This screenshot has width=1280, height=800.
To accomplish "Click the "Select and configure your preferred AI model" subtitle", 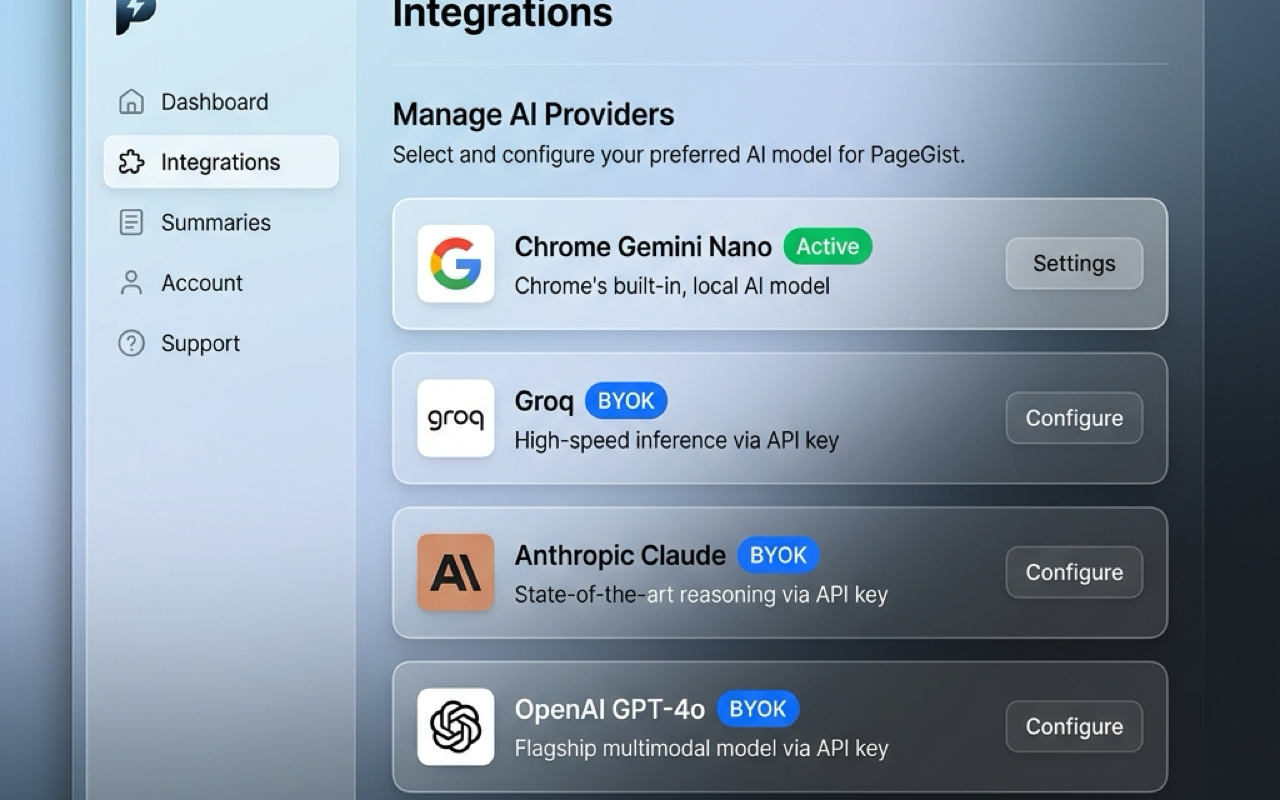I will (x=679, y=155).
